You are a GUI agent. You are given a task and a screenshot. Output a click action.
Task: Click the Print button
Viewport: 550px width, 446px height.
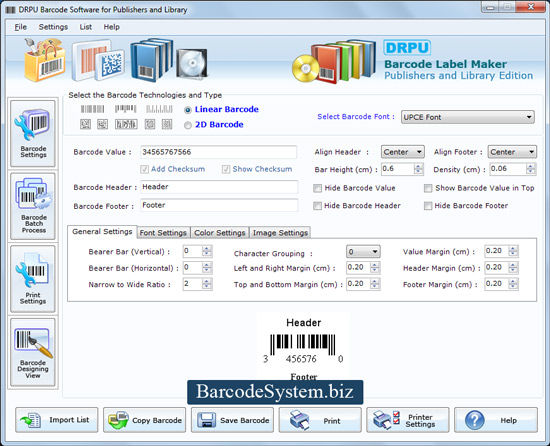(x=320, y=420)
